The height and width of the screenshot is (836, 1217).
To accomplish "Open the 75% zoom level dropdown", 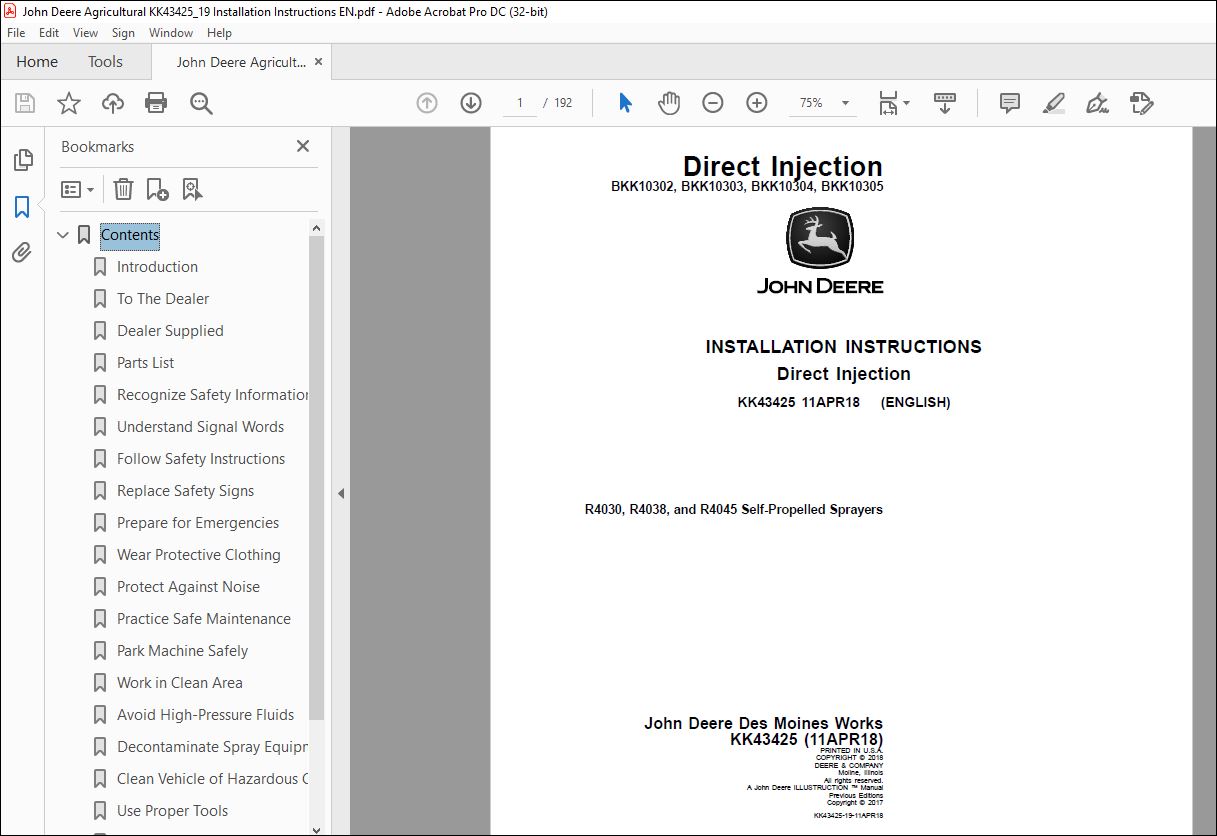I will [845, 103].
